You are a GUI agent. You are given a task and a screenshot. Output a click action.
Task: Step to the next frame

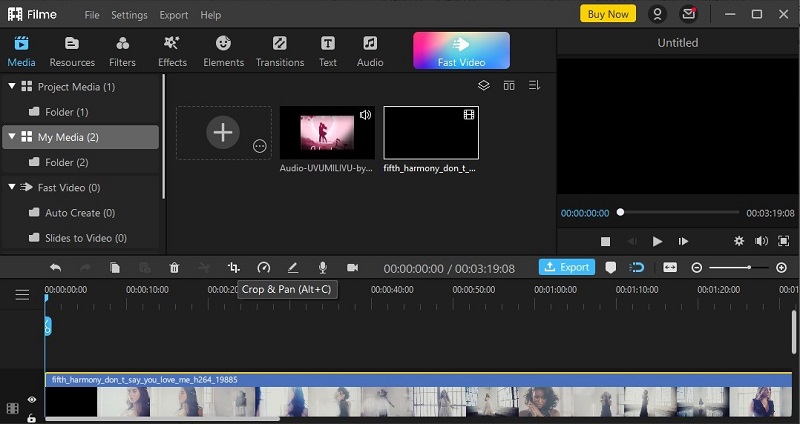683,241
